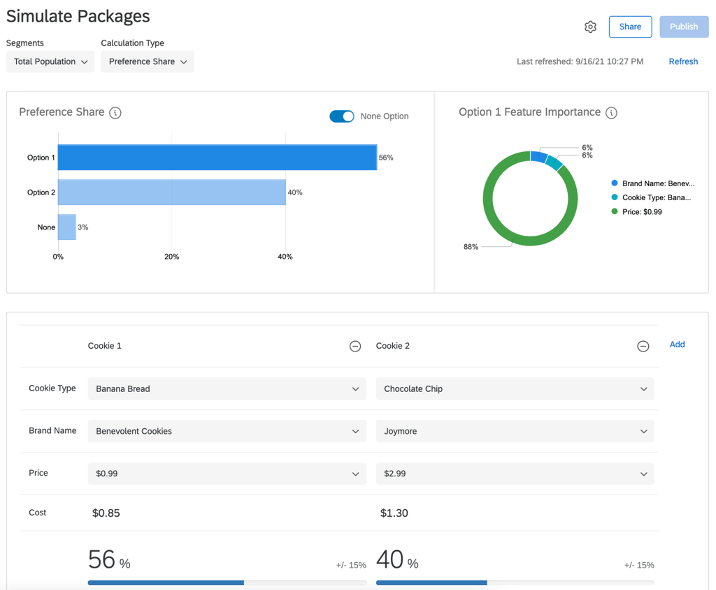Click the Preference Share info icon
716x590 pixels.
coord(115,113)
